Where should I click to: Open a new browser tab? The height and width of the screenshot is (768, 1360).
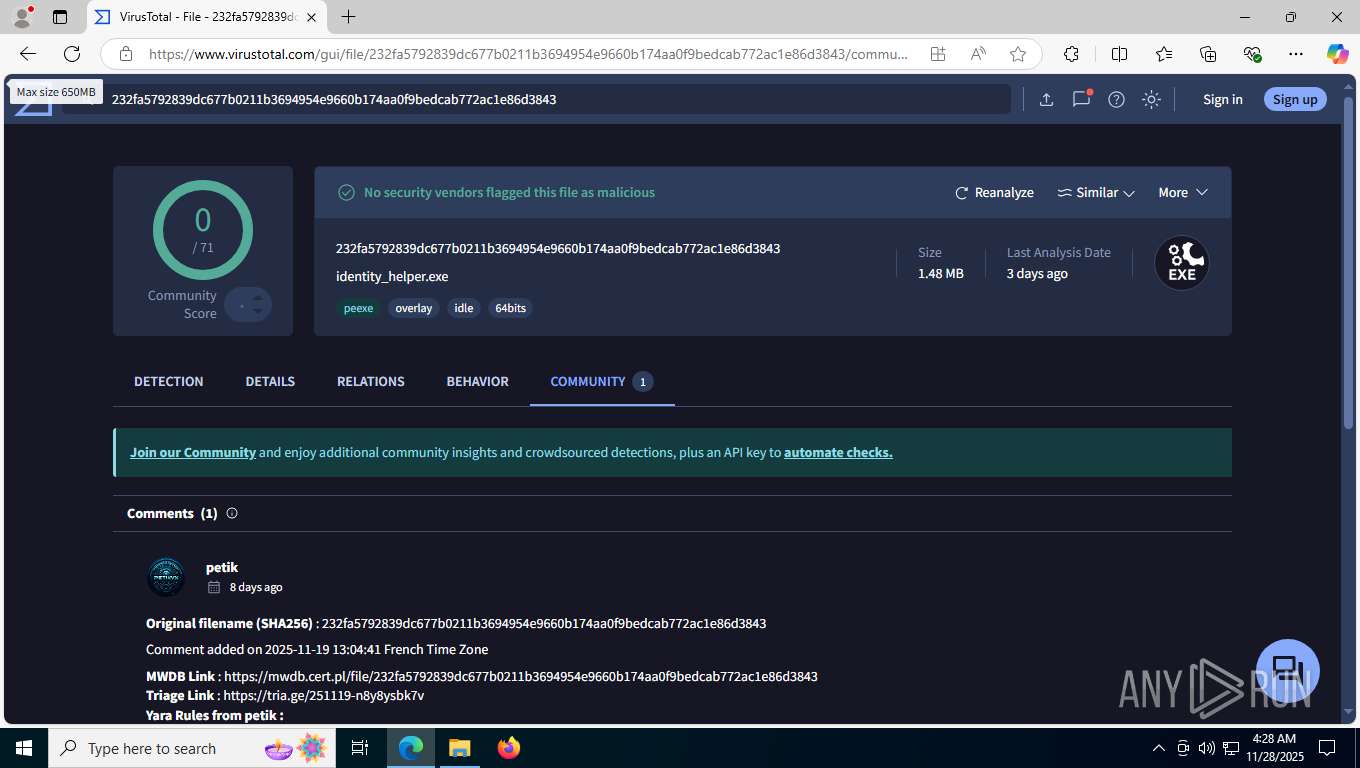point(348,17)
